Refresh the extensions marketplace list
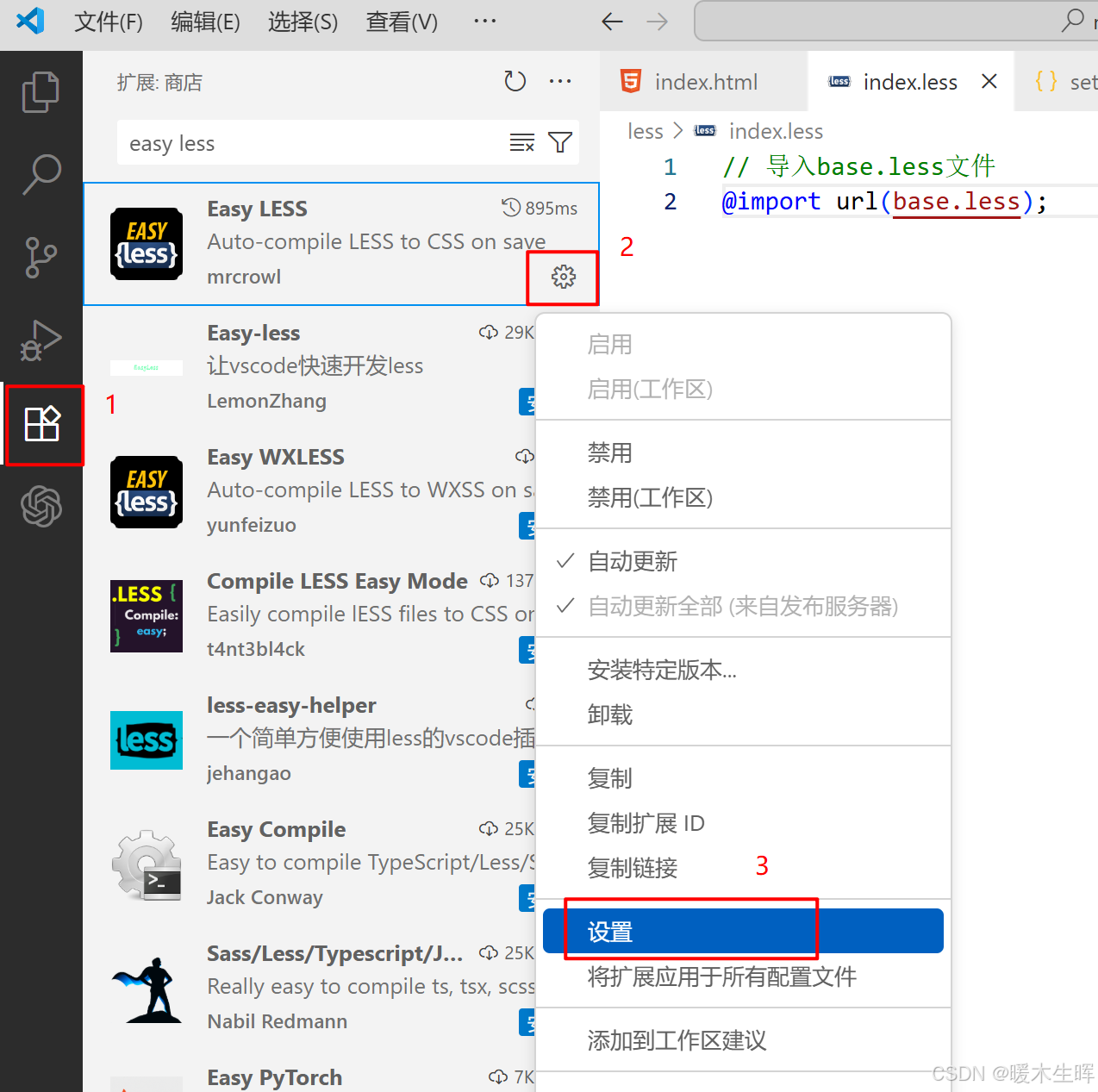The width and height of the screenshot is (1098, 1092). click(515, 81)
